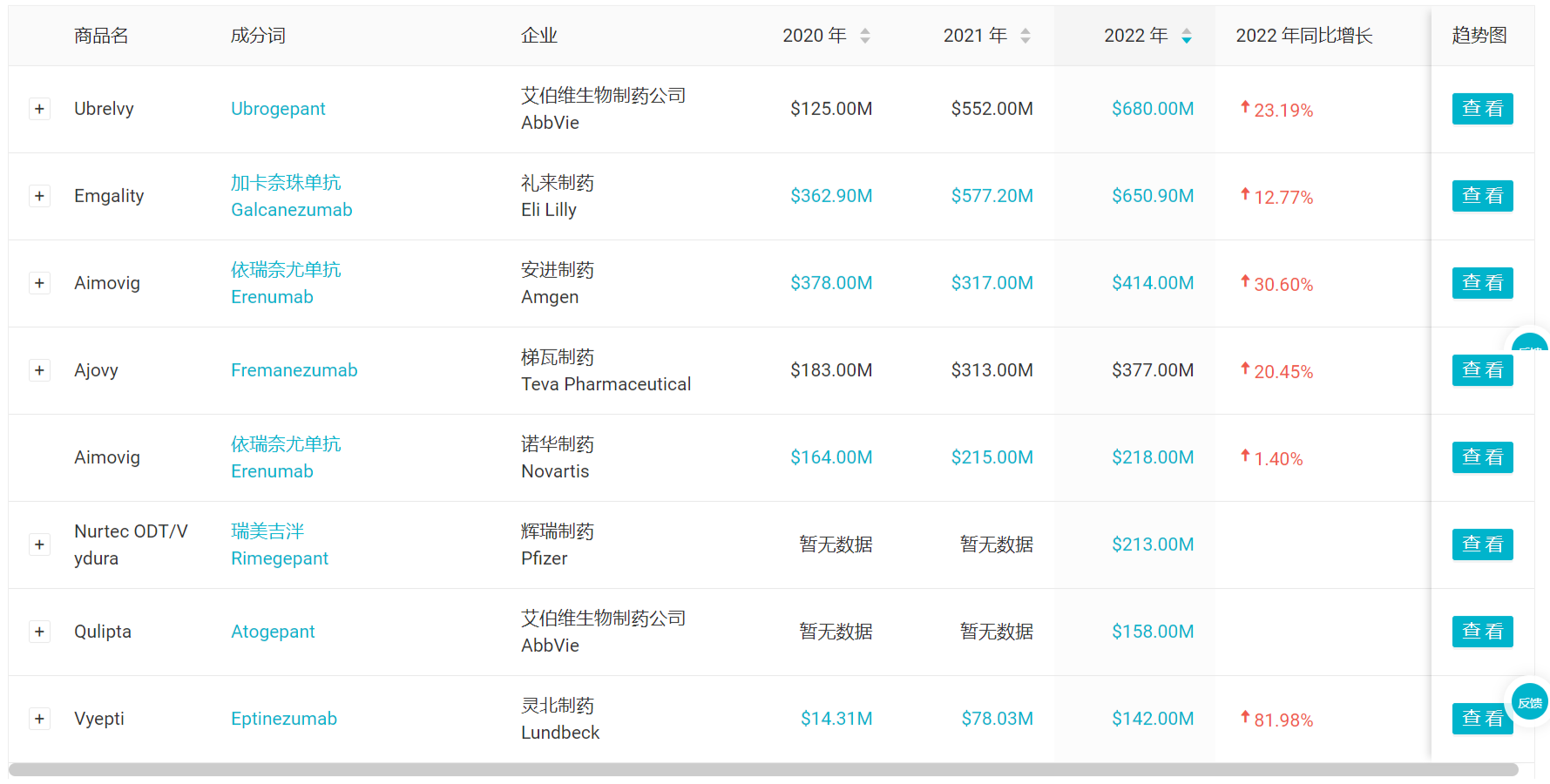Click Vyepti 2022 sales $142.00M

(1153, 719)
